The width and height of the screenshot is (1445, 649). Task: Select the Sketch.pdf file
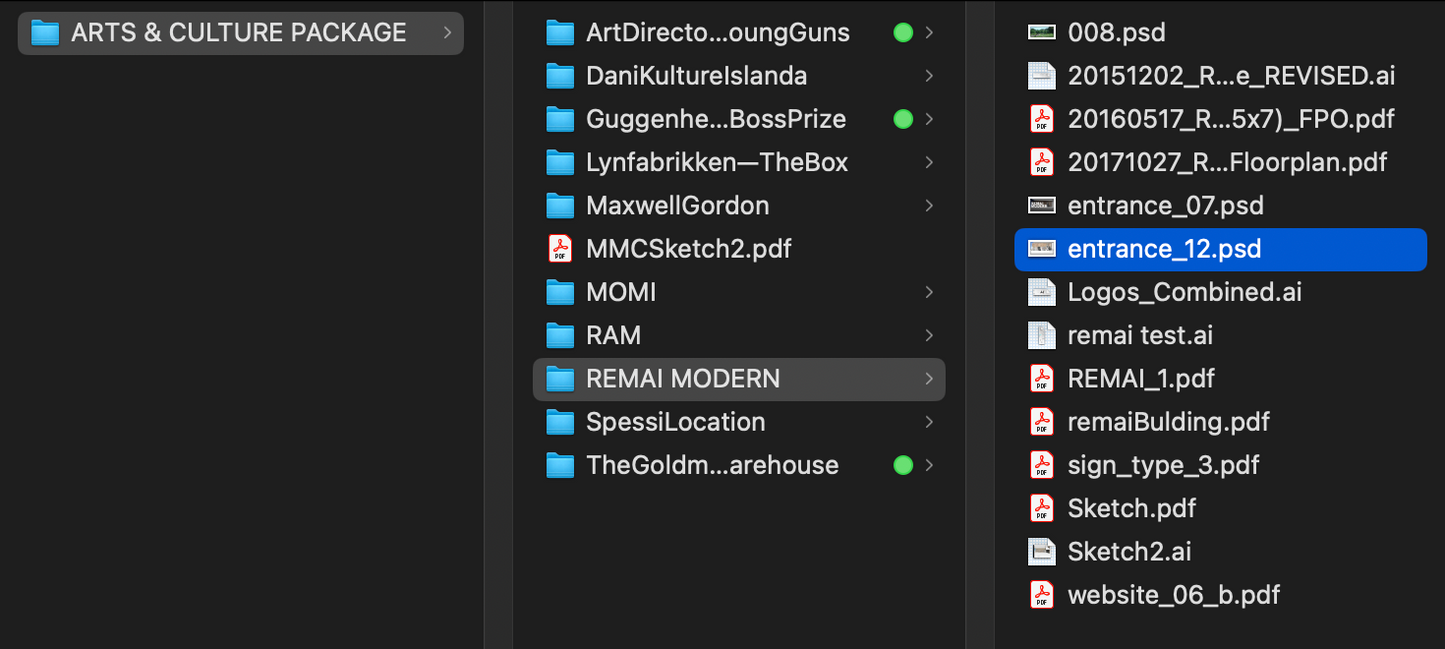[x=1131, y=508]
